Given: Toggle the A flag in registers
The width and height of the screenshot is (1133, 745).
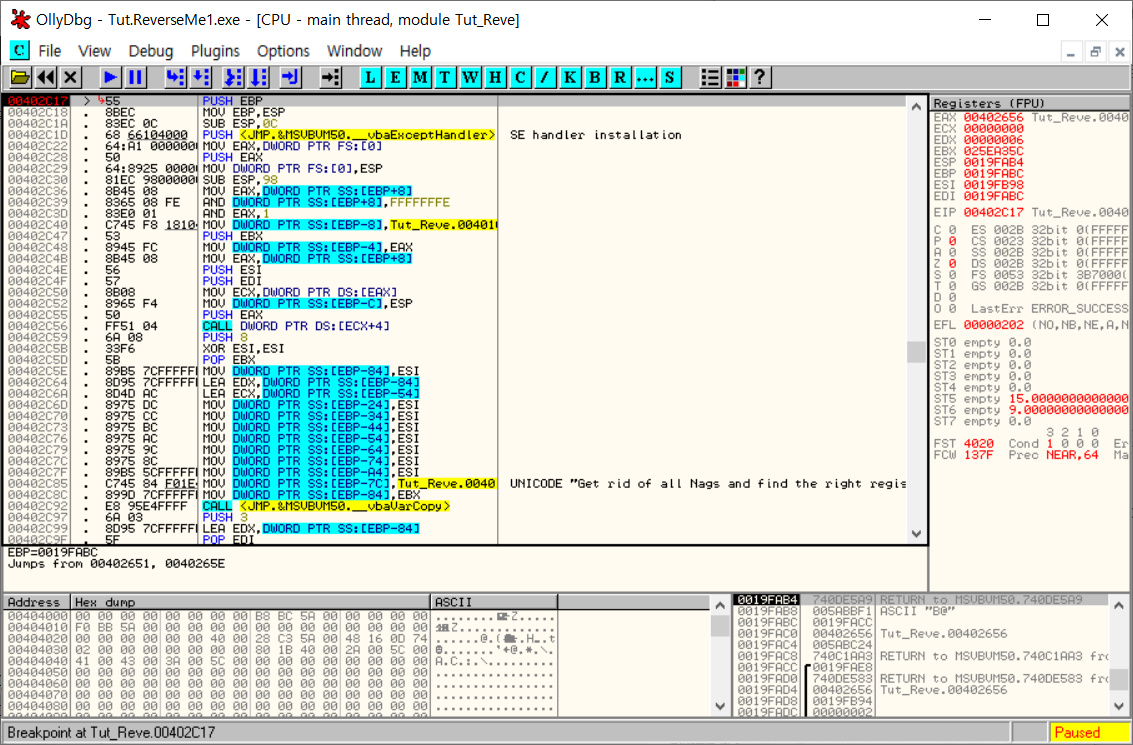Looking at the screenshot, I should (952, 253).
